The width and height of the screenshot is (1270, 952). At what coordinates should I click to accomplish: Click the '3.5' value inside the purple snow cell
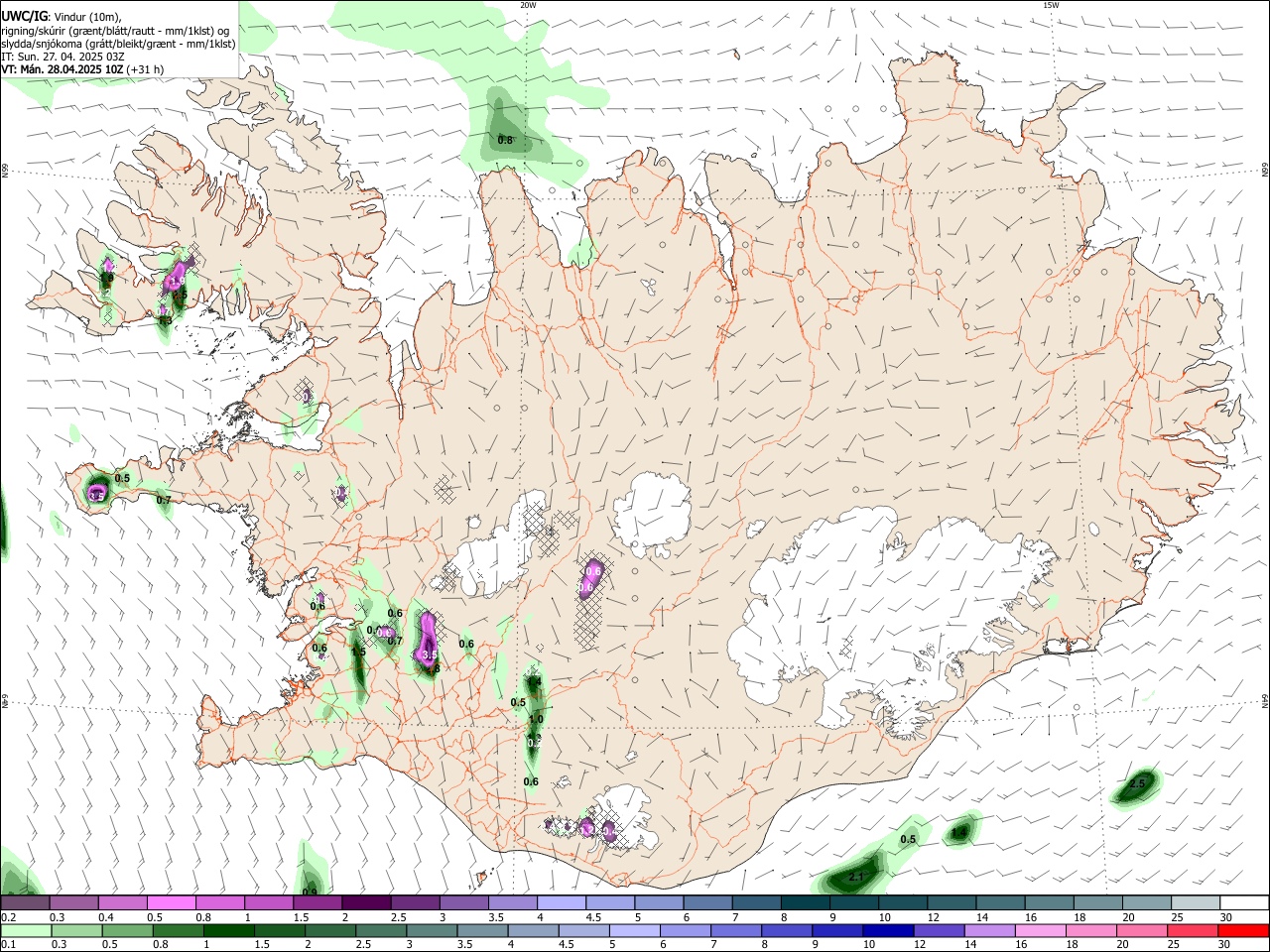point(430,655)
